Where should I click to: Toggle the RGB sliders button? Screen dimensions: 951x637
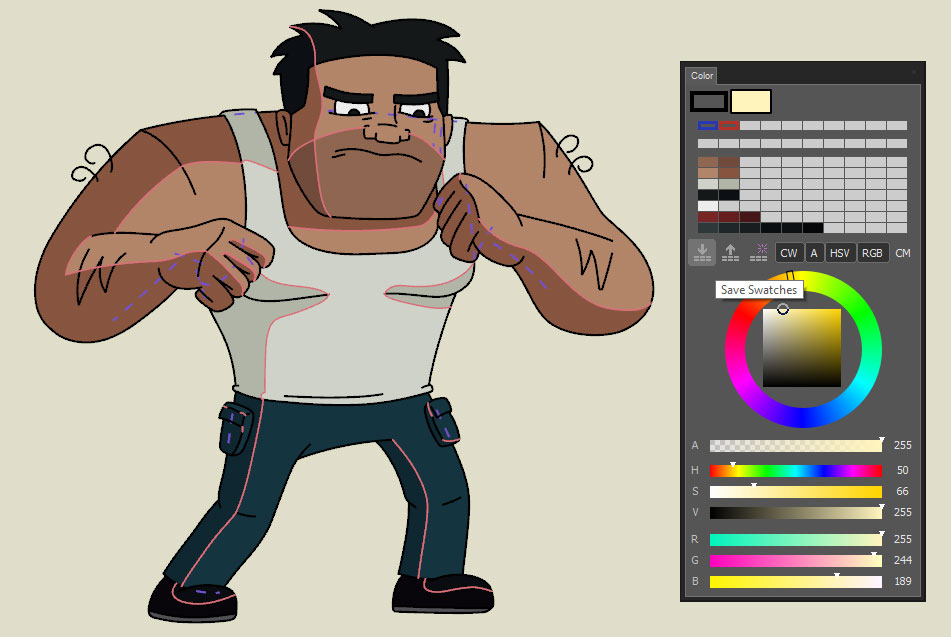point(873,253)
